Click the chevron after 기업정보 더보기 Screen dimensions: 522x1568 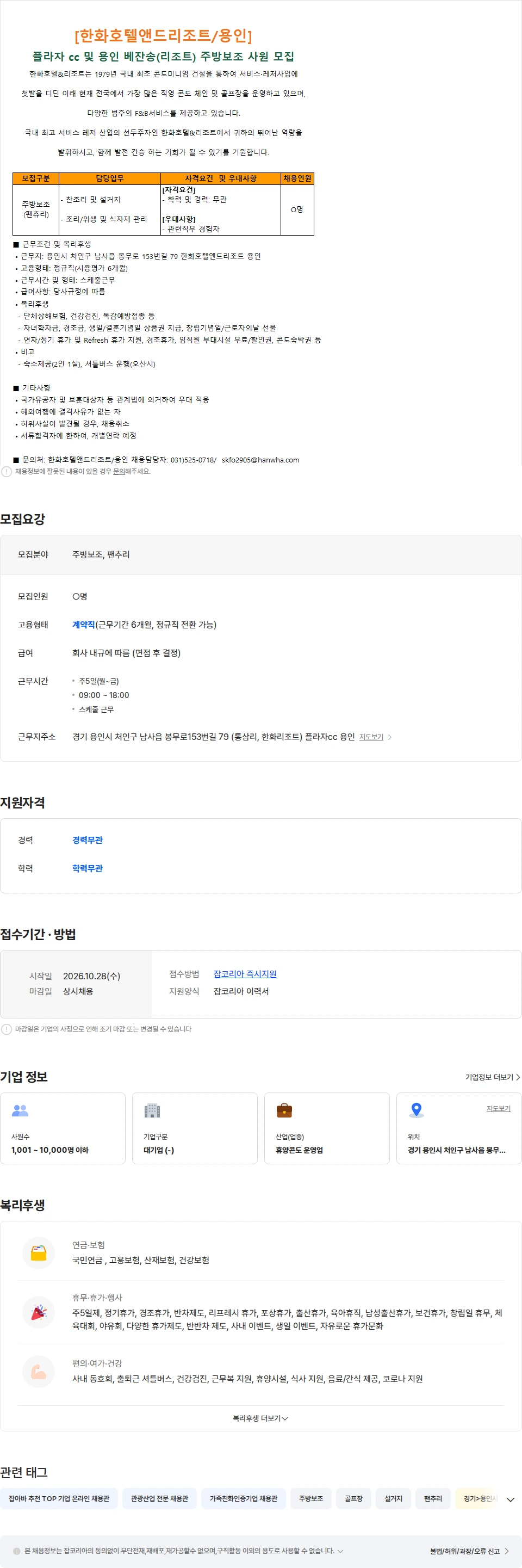[518, 1077]
